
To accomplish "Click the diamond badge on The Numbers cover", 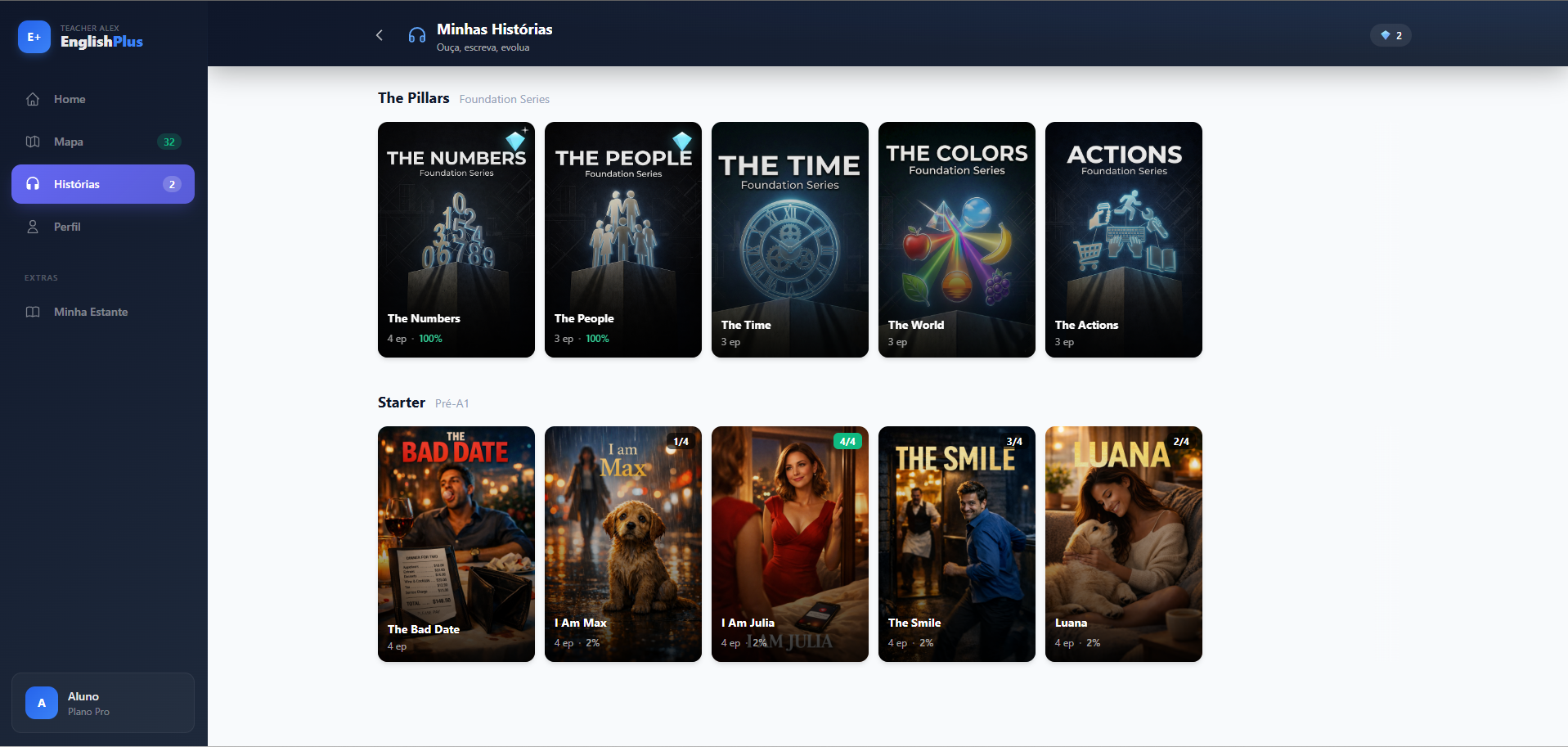I will 515,141.
